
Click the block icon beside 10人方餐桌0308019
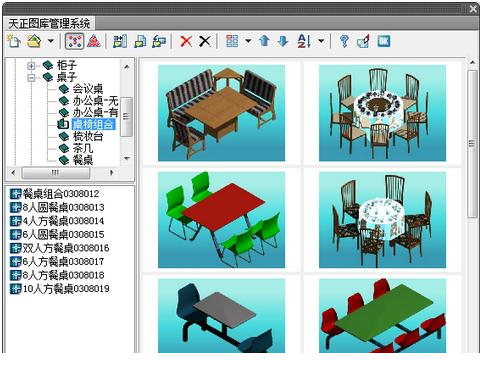coord(16,288)
